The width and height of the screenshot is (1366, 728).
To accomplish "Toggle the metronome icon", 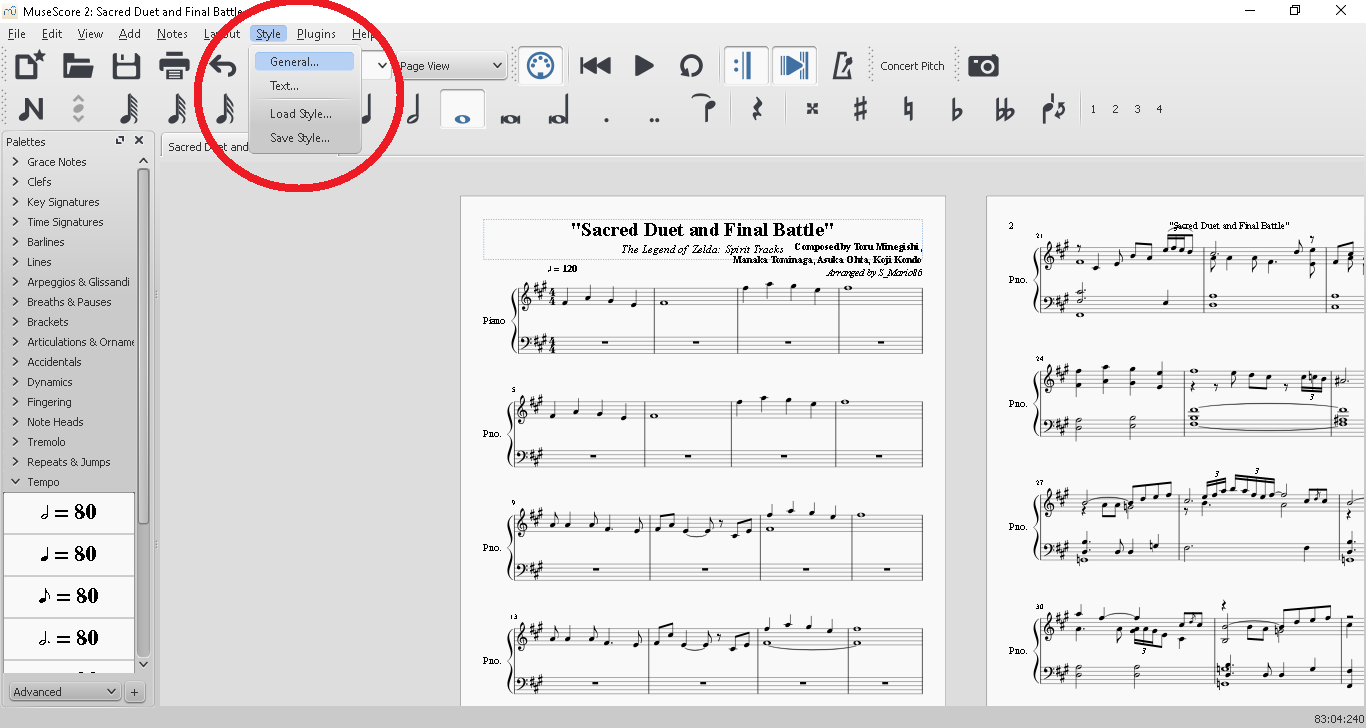I will click(842, 66).
